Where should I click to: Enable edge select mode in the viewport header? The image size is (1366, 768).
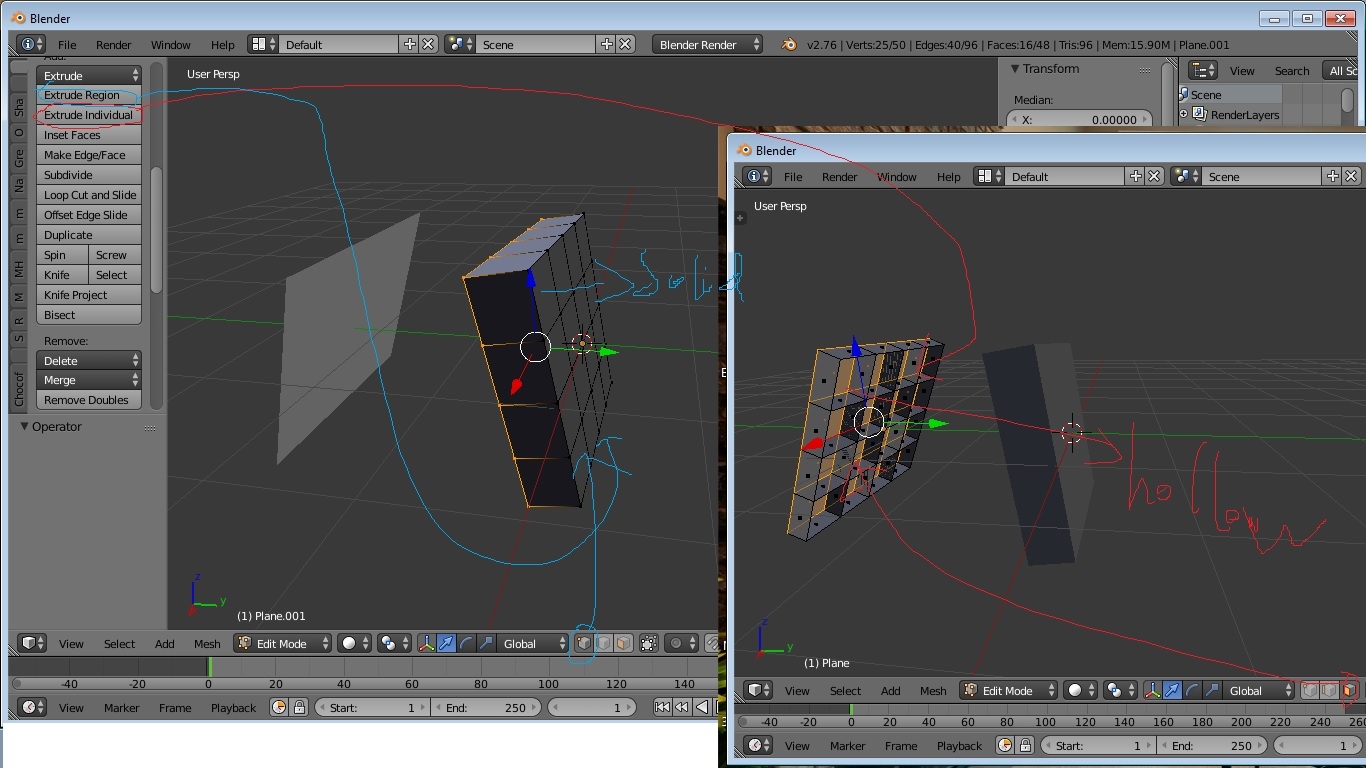pyautogui.click(x=605, y=643)
